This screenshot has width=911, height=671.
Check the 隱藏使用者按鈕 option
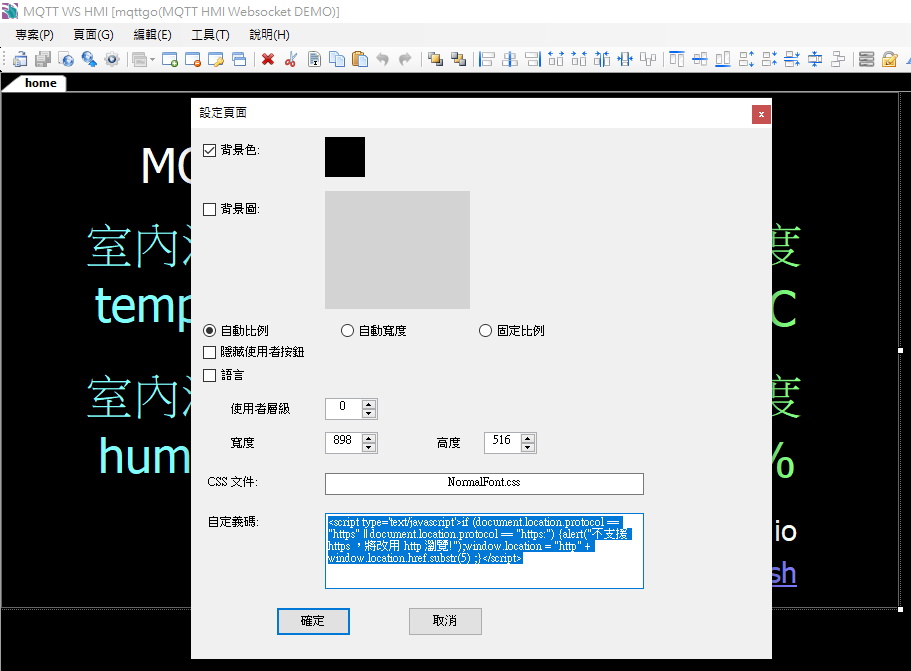point(209,353)
